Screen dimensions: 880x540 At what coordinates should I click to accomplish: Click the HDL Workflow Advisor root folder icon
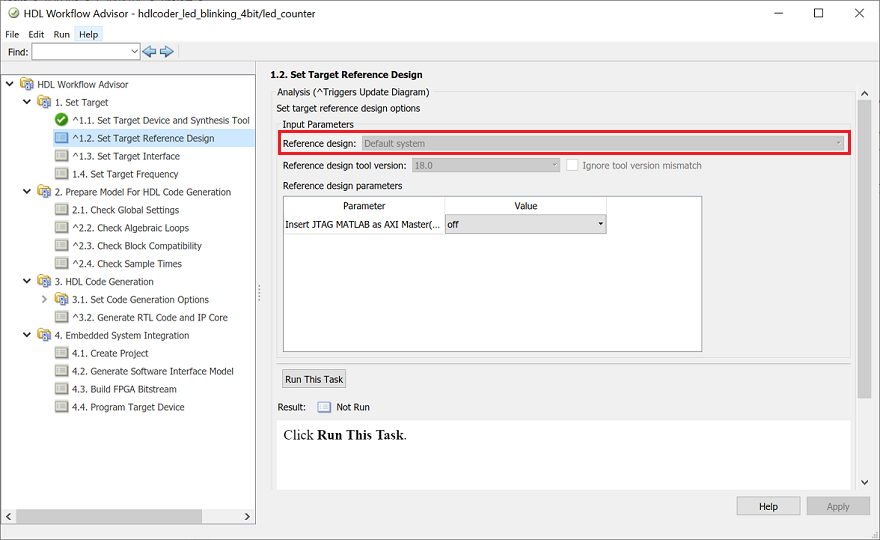click(27, 84)
